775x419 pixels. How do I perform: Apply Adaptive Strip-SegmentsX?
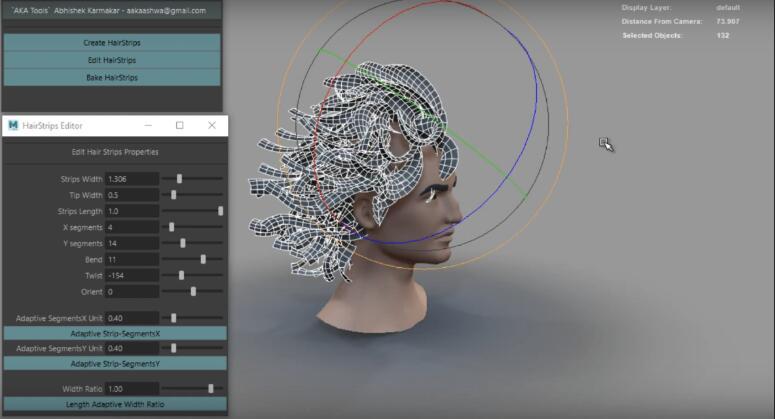pos(115,333)
